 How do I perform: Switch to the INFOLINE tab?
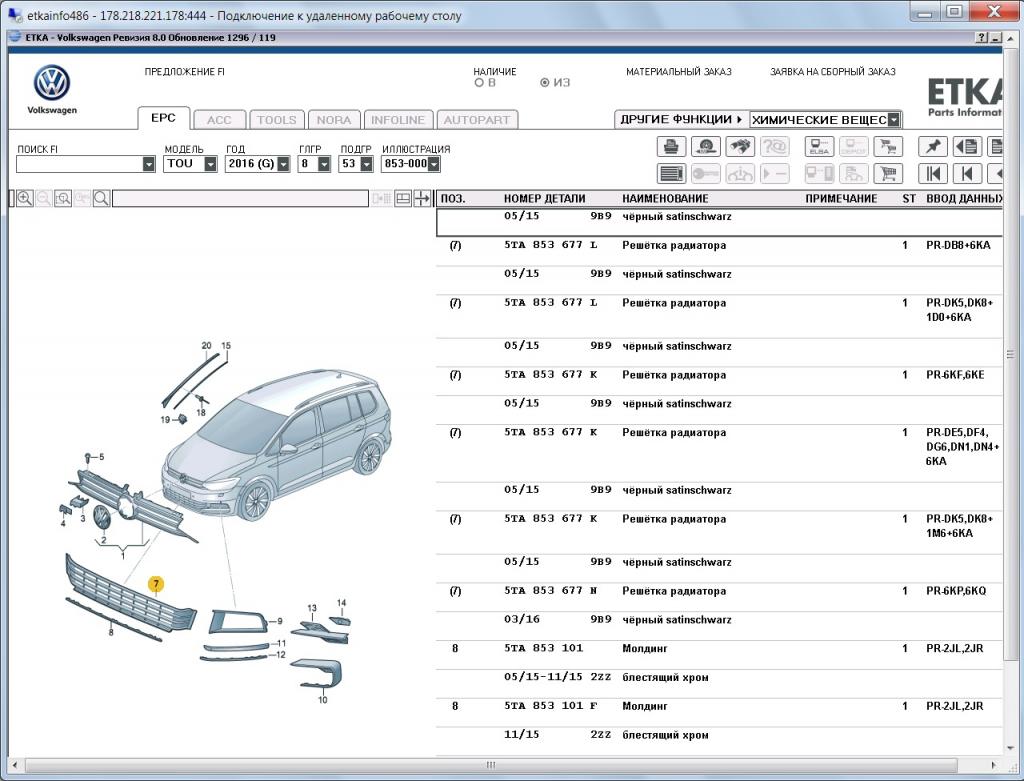coord(398,120)
